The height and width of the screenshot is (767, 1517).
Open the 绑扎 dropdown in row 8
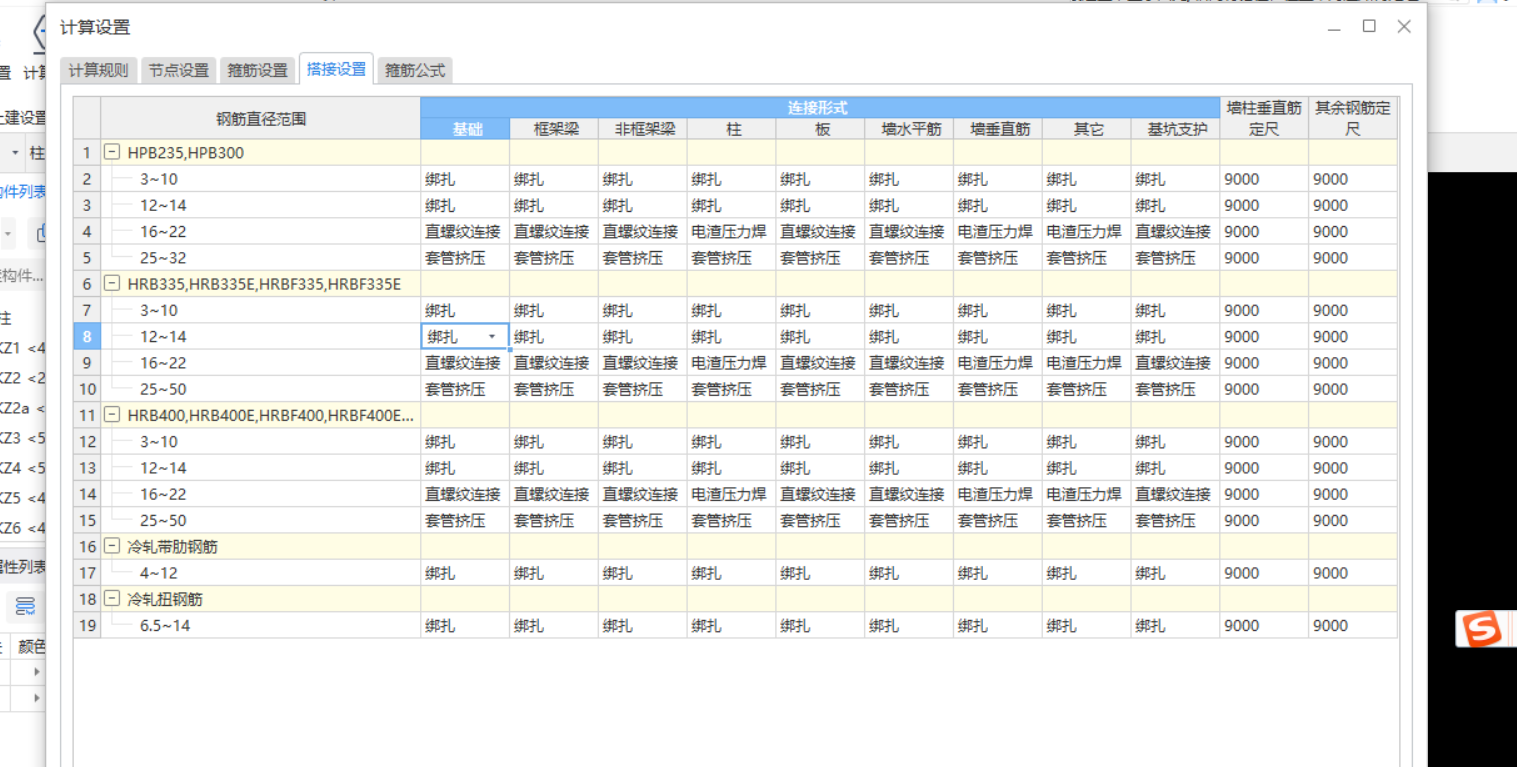pyautogui.click(x=492, y=337)
